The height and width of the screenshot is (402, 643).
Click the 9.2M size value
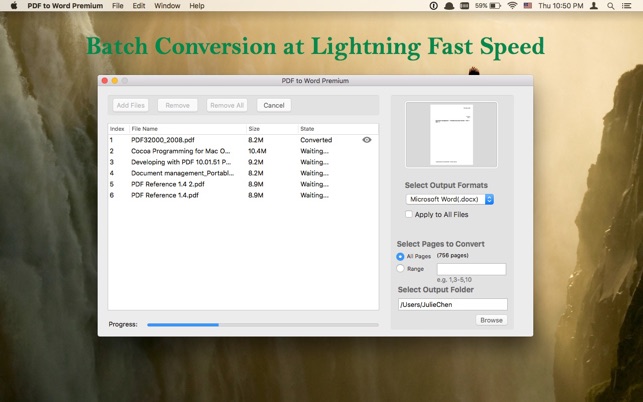coord(256,162)
